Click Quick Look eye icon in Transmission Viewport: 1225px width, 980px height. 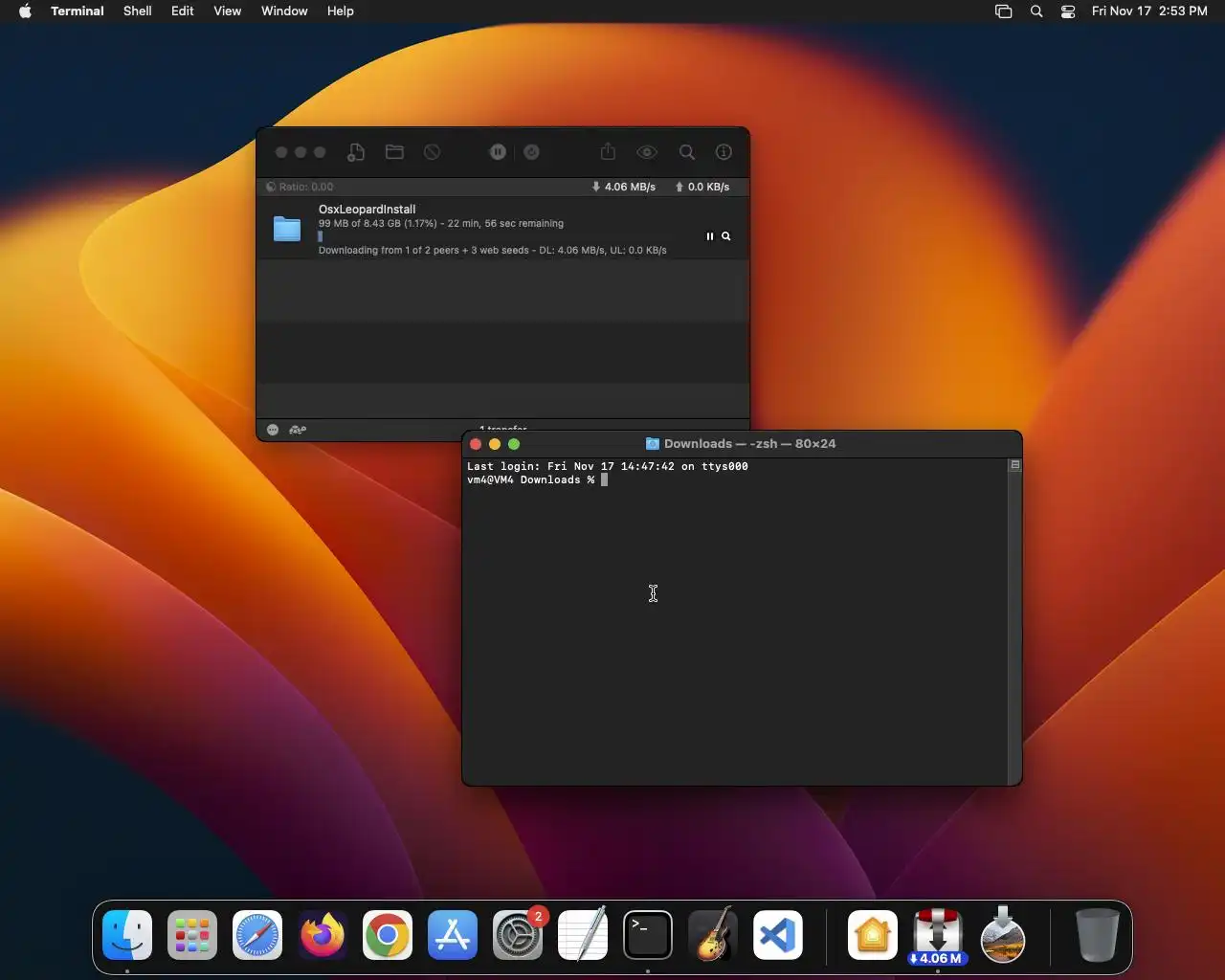tap(647, 152)
